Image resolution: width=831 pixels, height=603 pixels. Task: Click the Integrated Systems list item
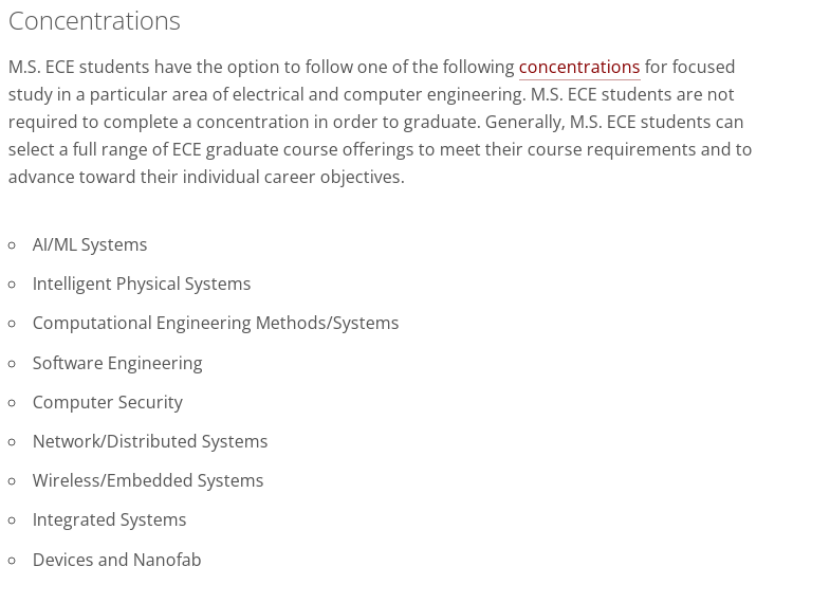pyautogui.click(x=109, y=520)
